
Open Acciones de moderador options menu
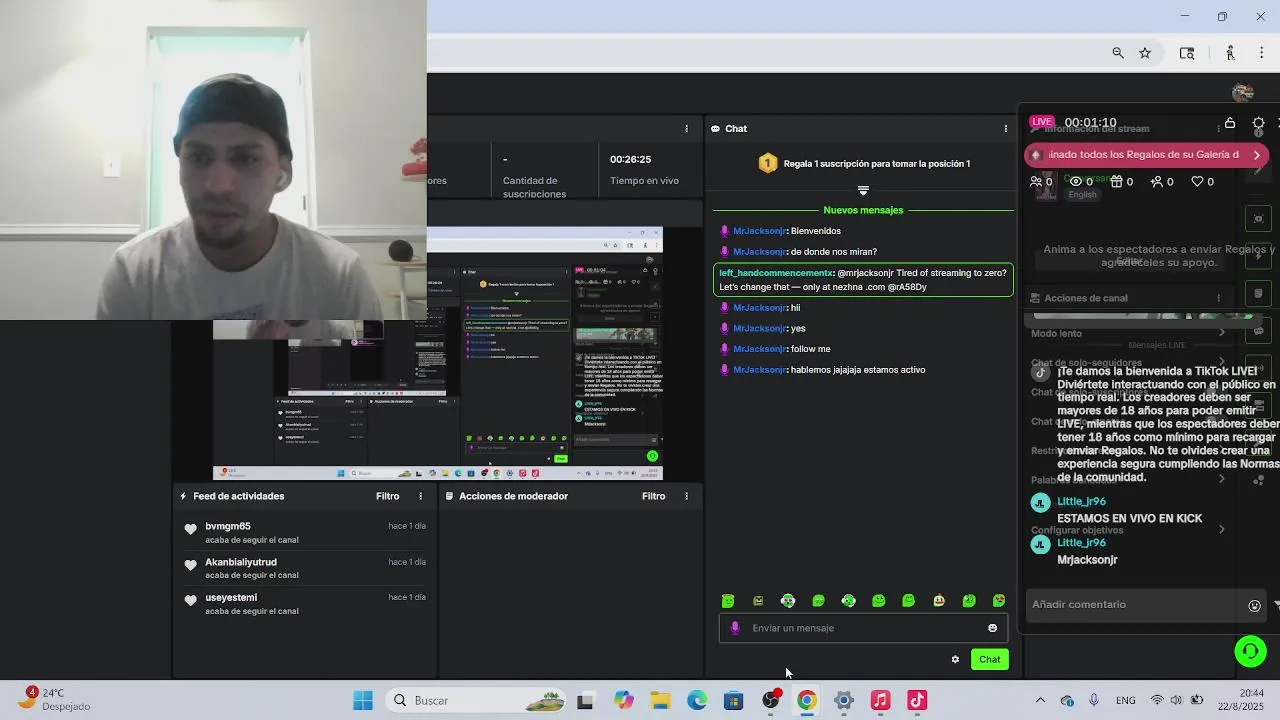coord(686,496)
